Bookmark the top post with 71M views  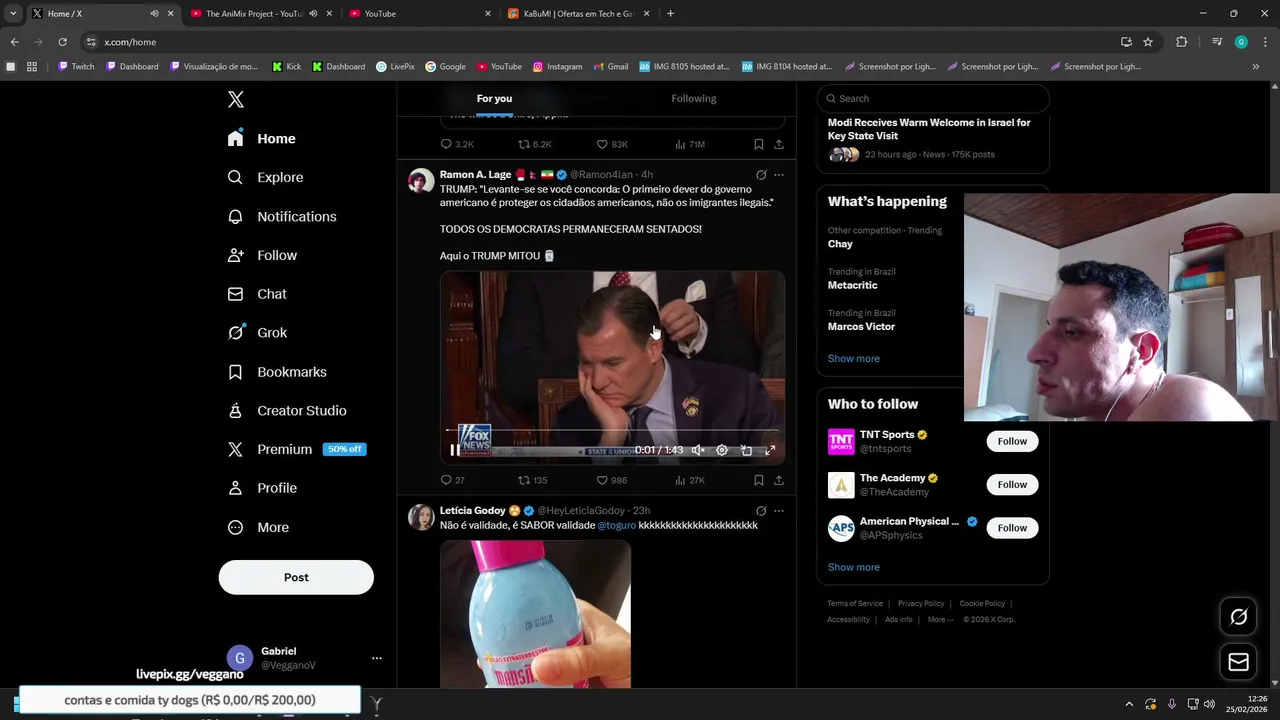point(759,144)
